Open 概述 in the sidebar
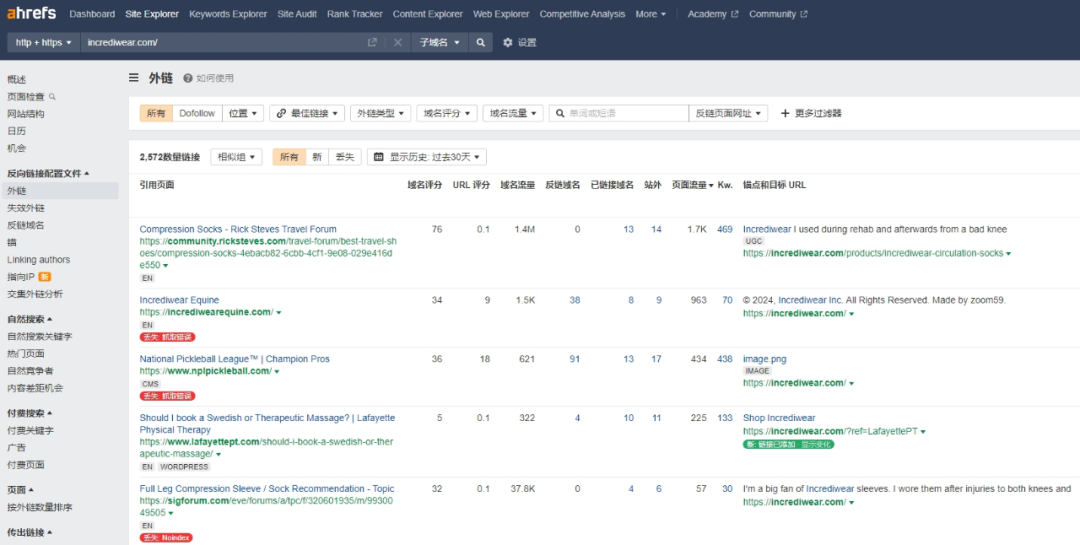Screen dimensions: 1080x545 pyautogui.click(x=17, y=80)
